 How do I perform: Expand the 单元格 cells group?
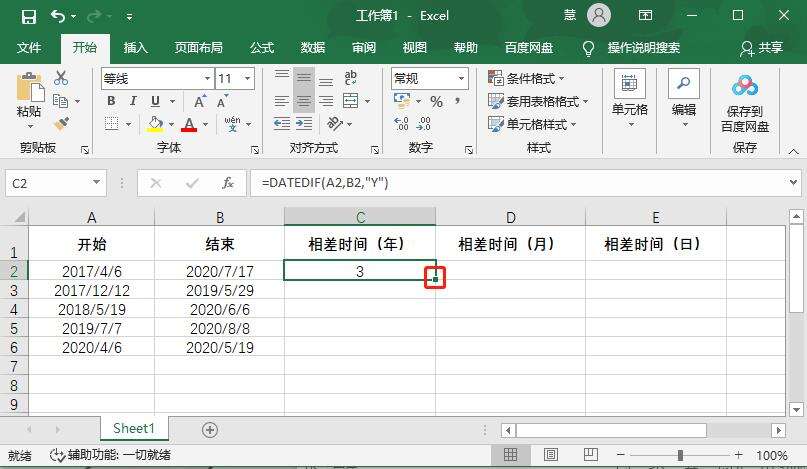point(630,99)
